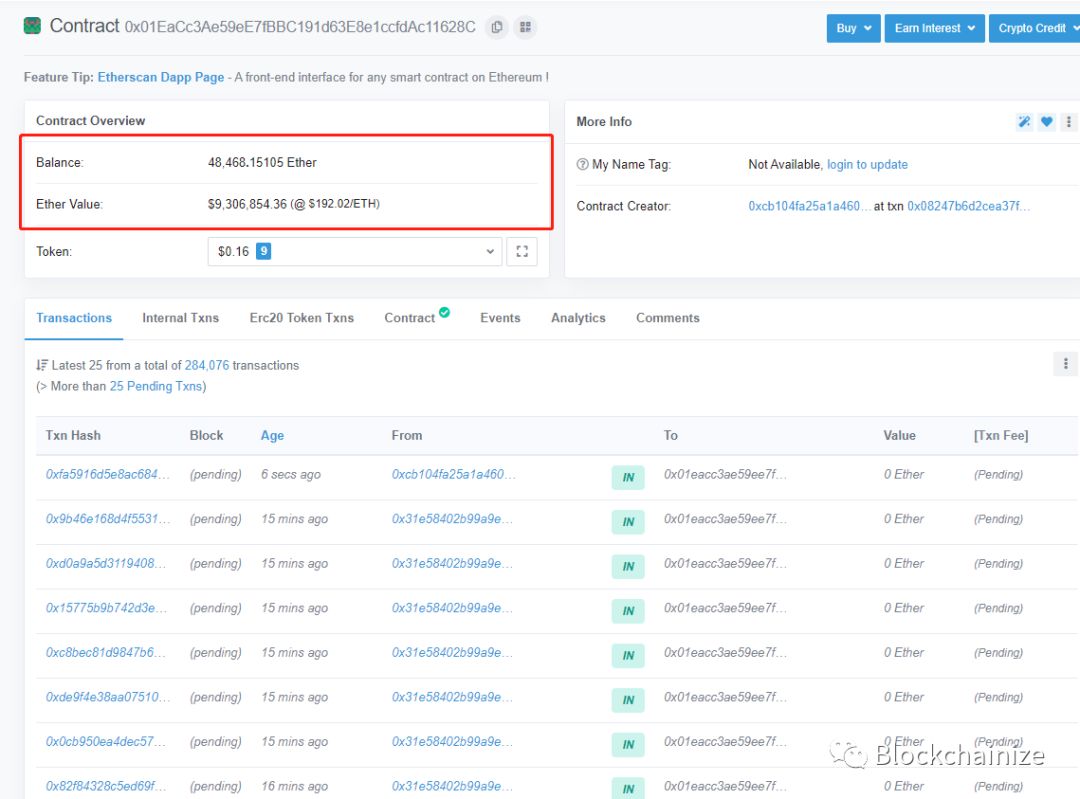Open More Info options menu
The image size is (1080, 799).
1068,122
